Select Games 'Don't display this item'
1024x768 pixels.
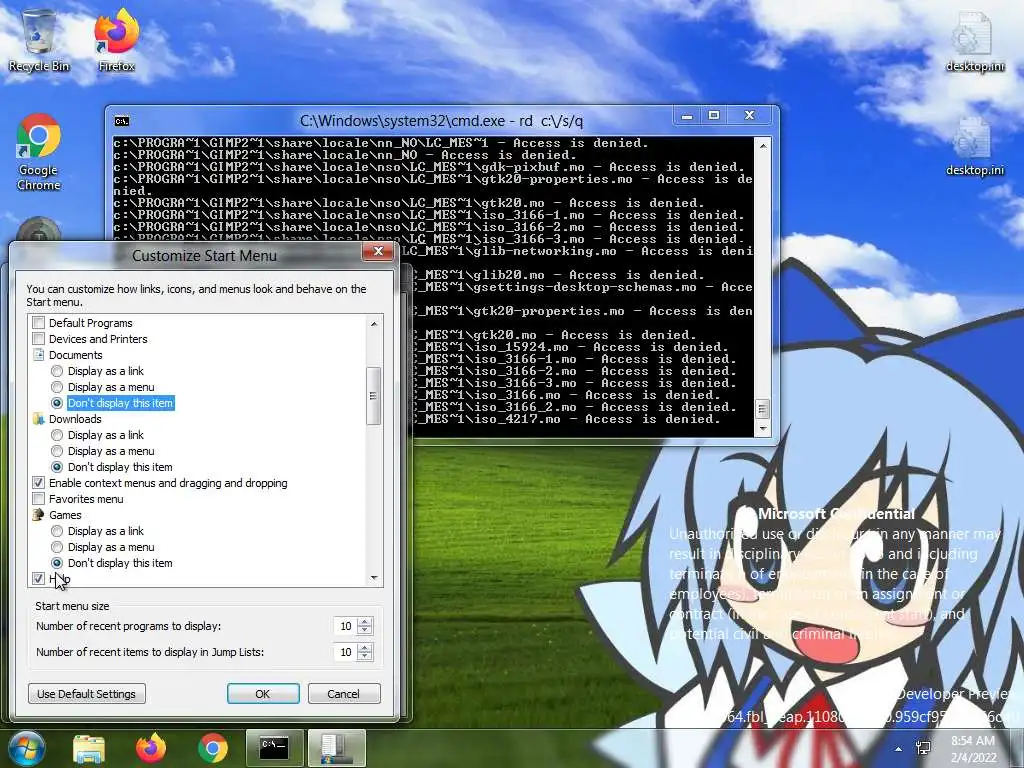click(57, 563)
